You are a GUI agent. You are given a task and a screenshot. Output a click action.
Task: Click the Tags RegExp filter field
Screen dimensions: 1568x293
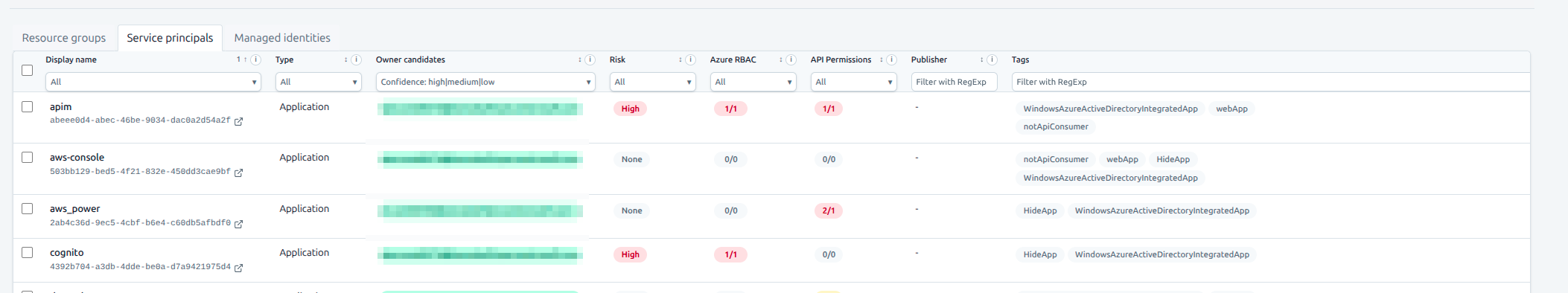(1270, 82)
